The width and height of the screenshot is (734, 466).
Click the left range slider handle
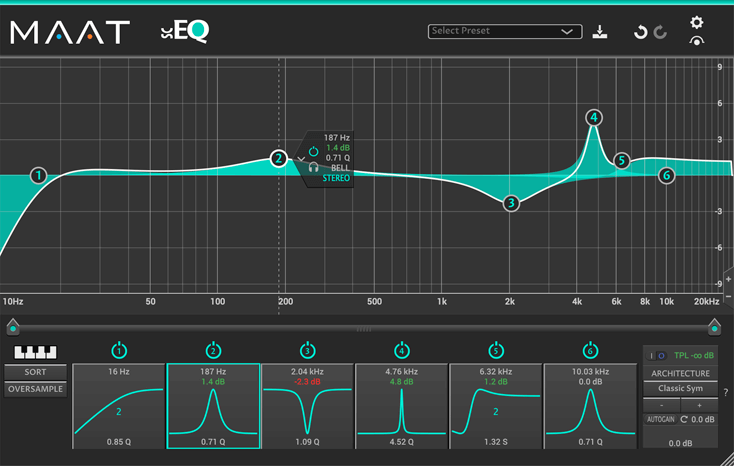pyautogui.click(x=13, y=327)
